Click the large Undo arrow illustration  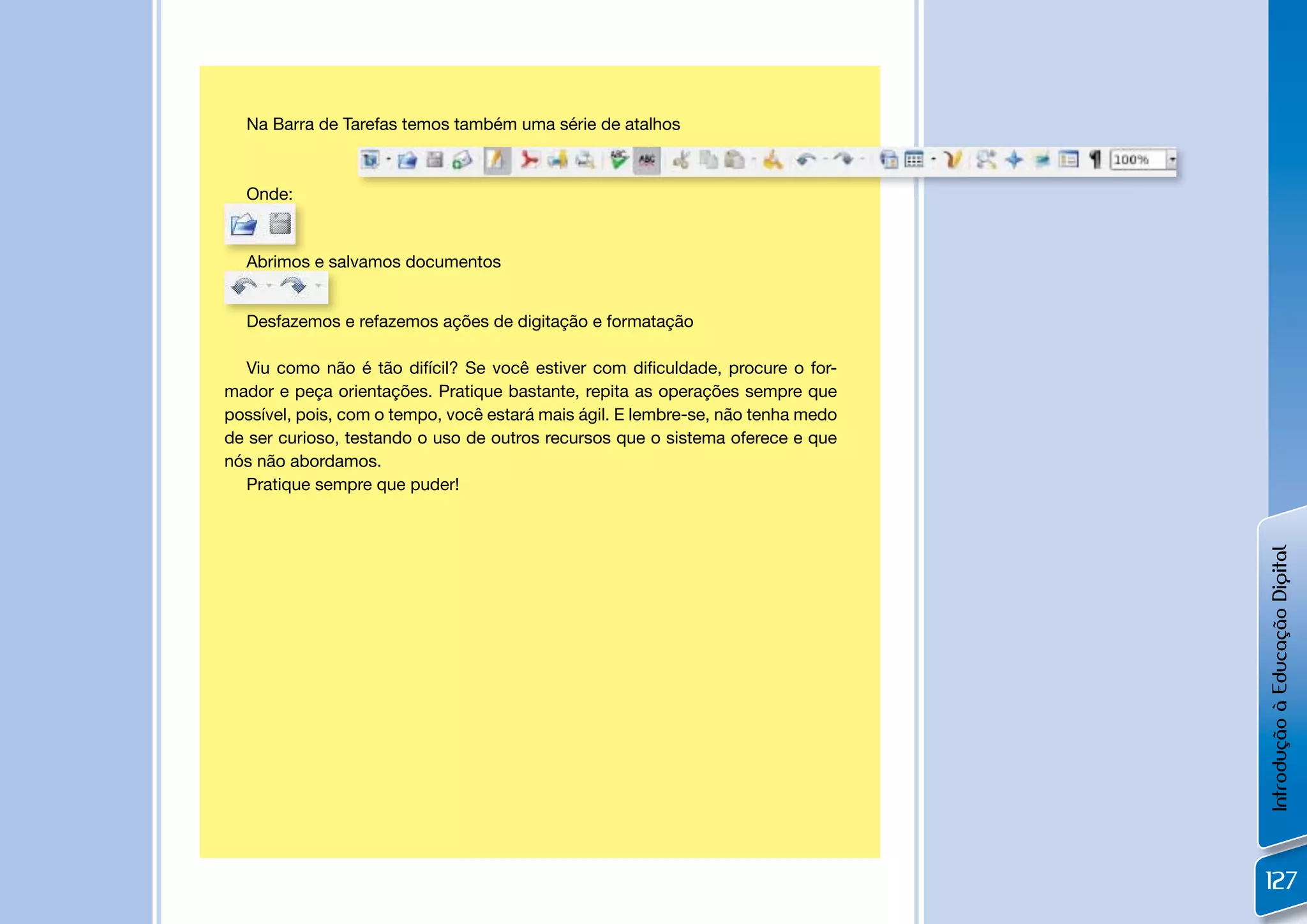[x=244, y=286]
